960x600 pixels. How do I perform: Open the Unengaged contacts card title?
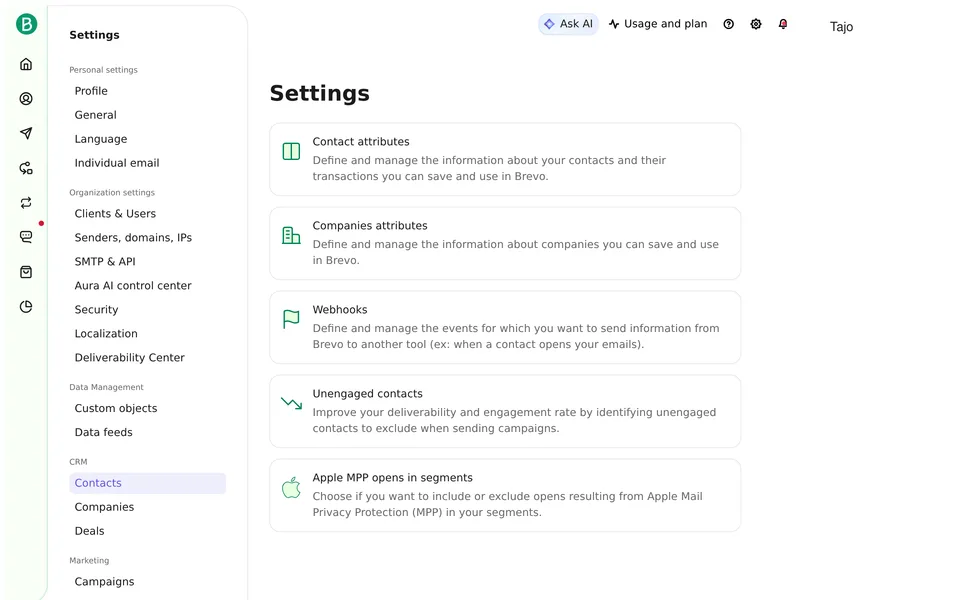[367, 394]
